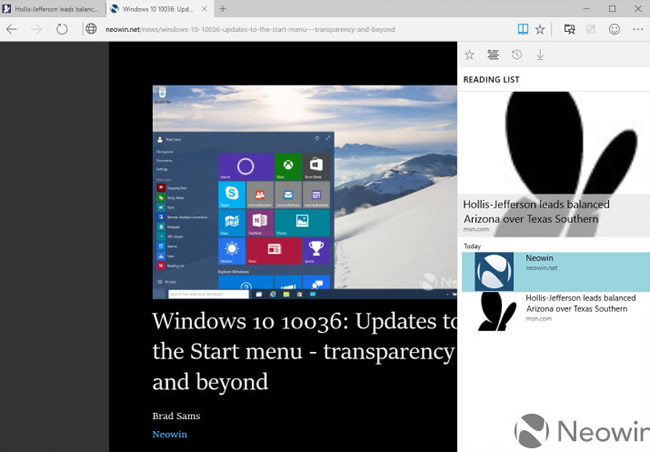Maximize the browser window
This screenshot has width=650, height=452.
point(612,9)
